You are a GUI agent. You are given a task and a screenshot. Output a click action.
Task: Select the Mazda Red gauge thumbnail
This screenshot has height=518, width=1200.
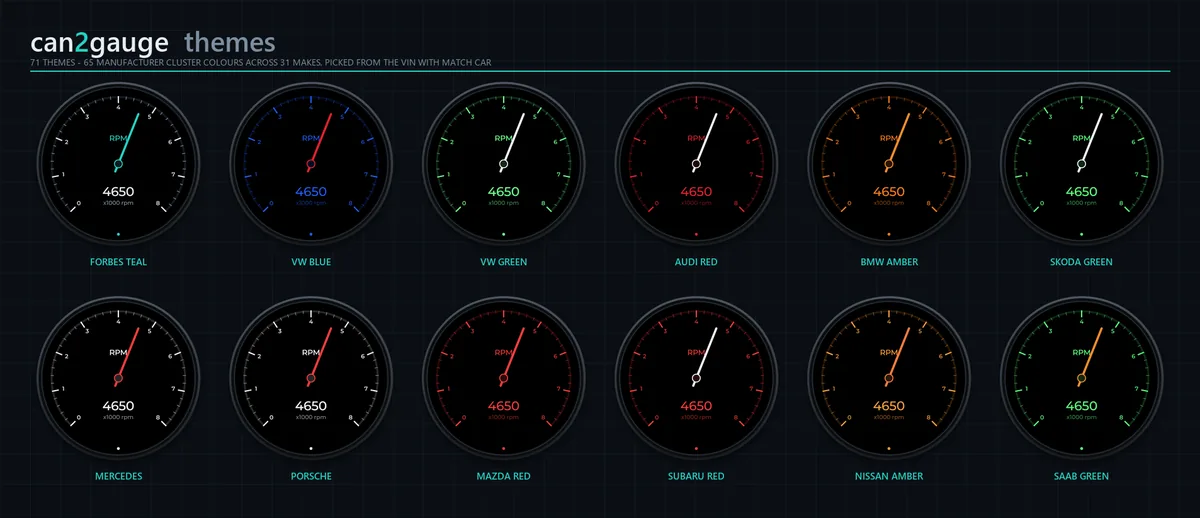(503, 378)
